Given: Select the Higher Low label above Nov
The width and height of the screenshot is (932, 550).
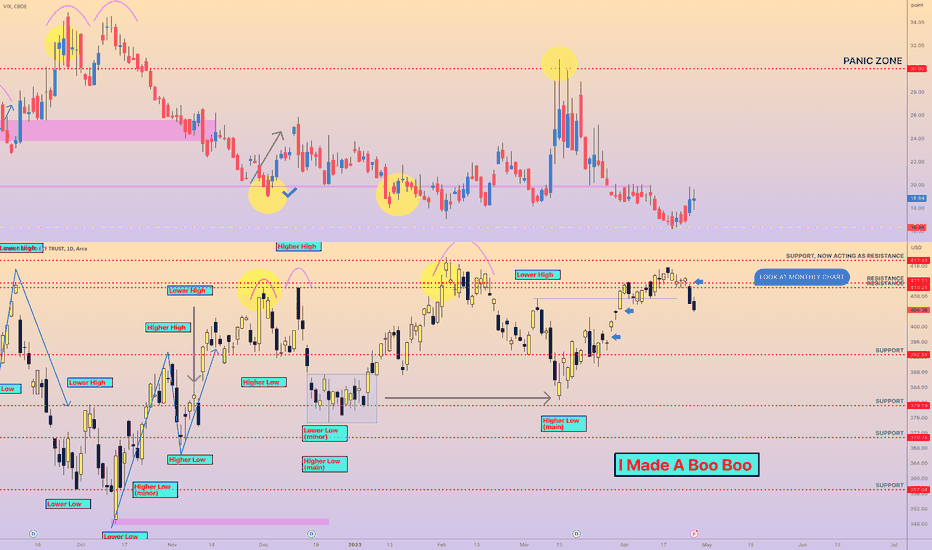Looking at the screenshot, I should pos(190,460).
